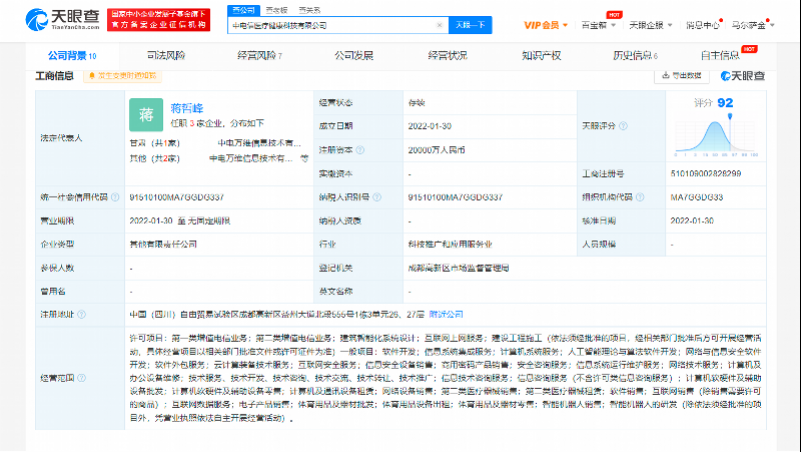Image resolution: width=801 pixels, height=452 pixels.
Task: Open help icon beside 统一社会信用代码
Action: point(115,197)
